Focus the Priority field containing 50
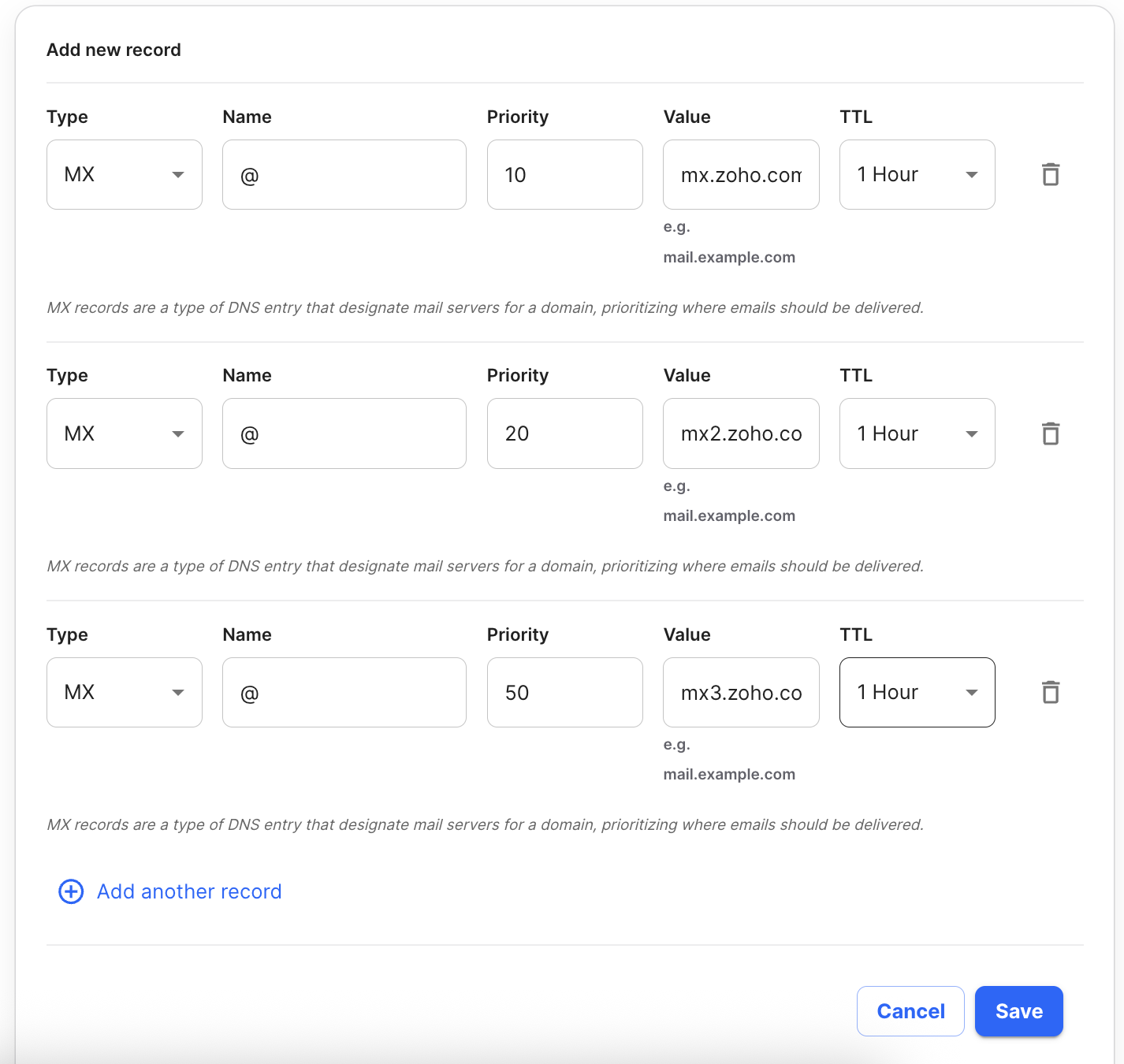 [x=565, y=692]
